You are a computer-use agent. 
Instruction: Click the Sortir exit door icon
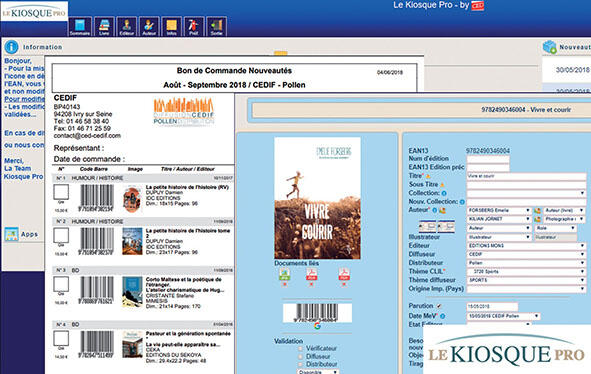[x=216, y=27]
